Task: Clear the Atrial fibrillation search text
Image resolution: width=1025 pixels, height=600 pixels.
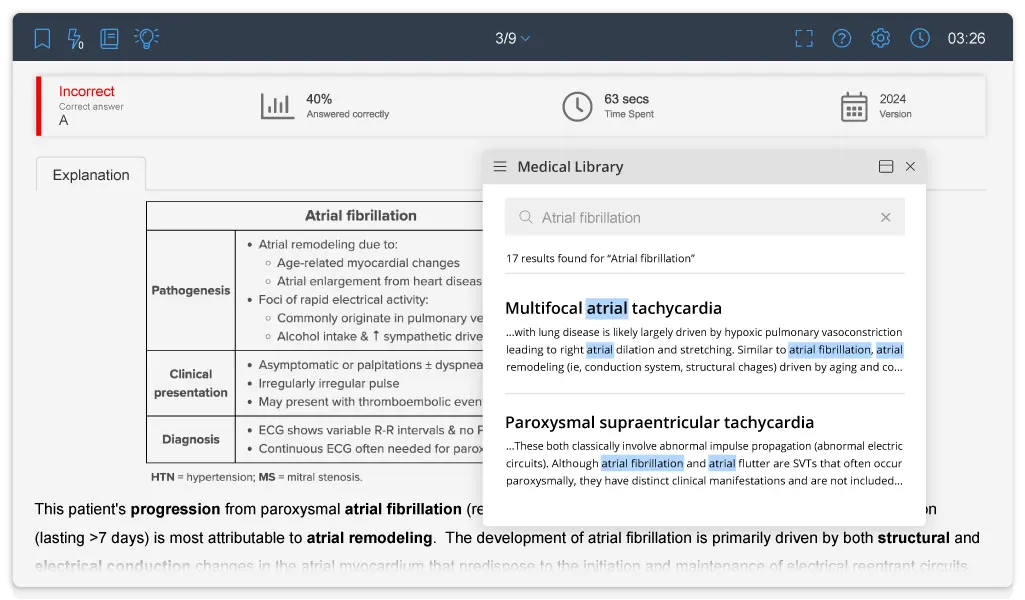Action: pos(886,217)
